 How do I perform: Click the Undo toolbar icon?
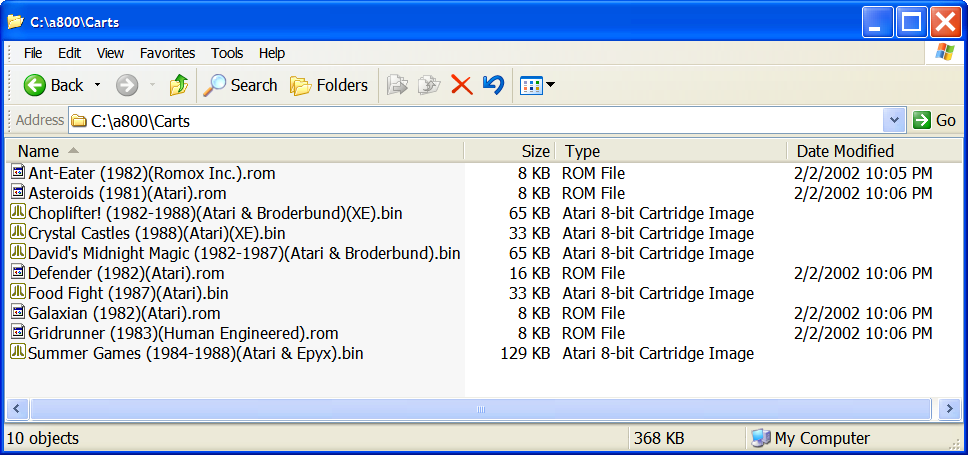point(493,85)
